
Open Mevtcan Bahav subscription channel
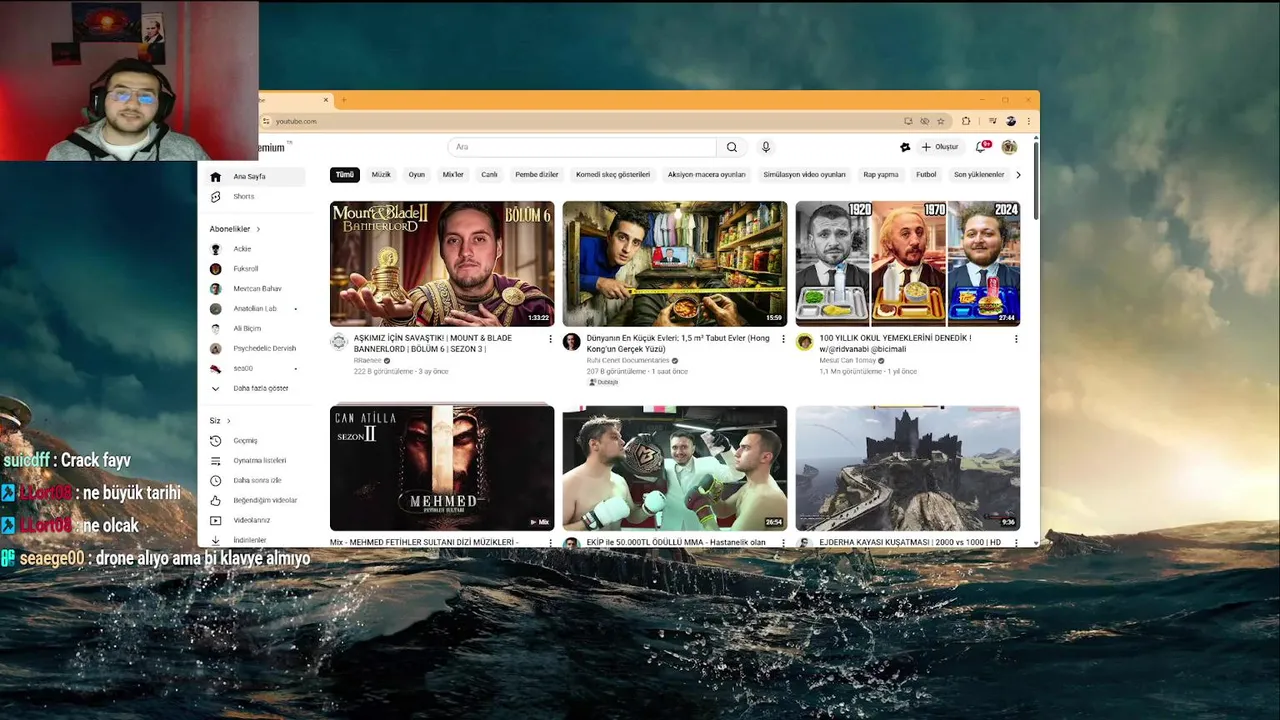coord(255,289)
